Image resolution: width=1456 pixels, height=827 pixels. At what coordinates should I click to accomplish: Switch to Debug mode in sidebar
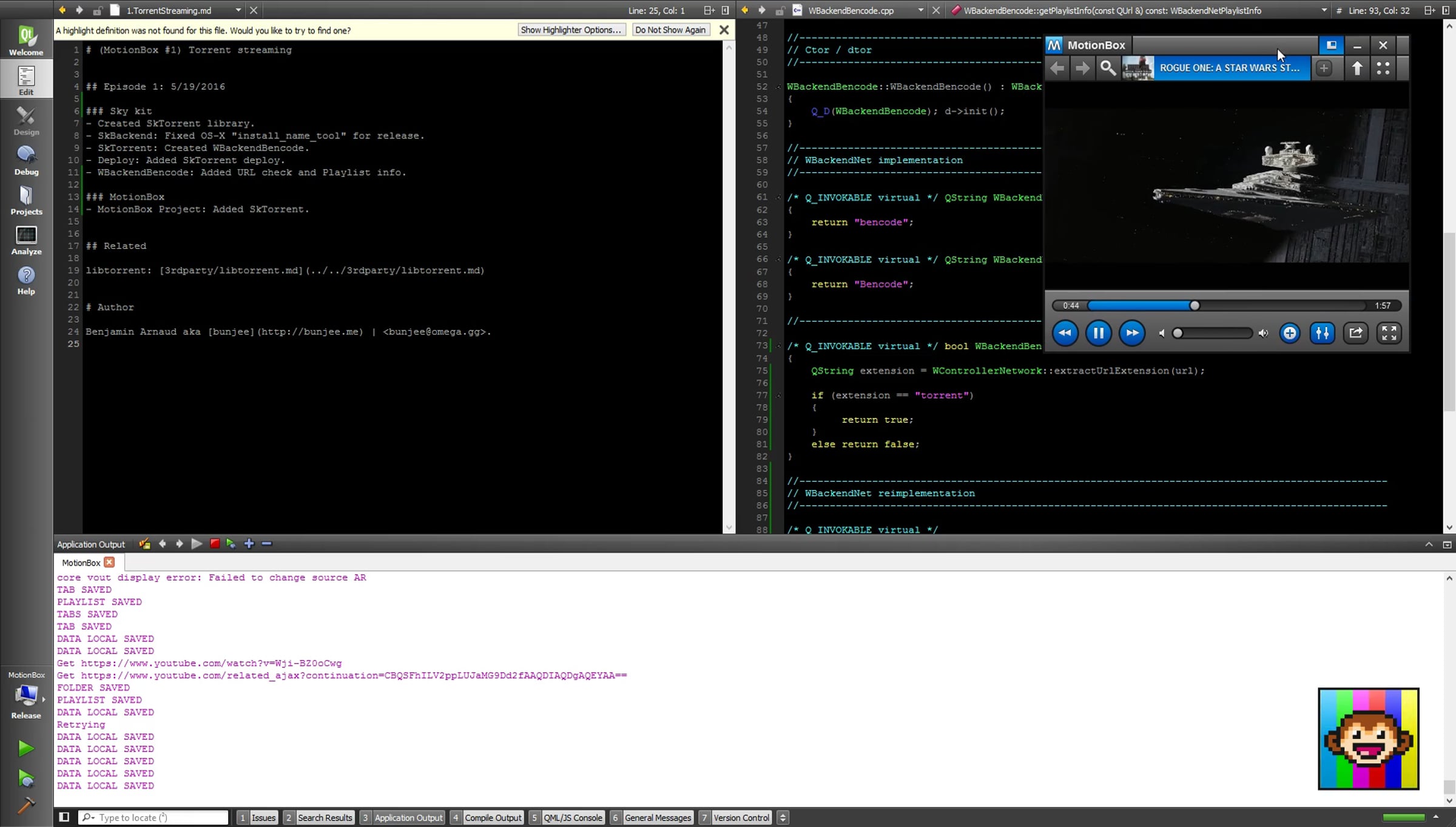26,161
